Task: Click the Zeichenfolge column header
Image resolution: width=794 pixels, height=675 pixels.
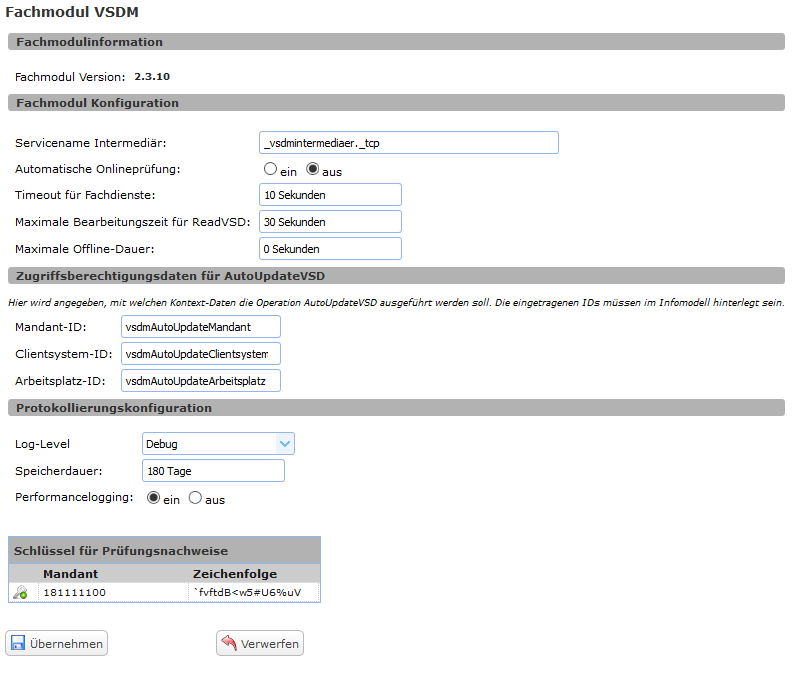Action: pos(234,574)
